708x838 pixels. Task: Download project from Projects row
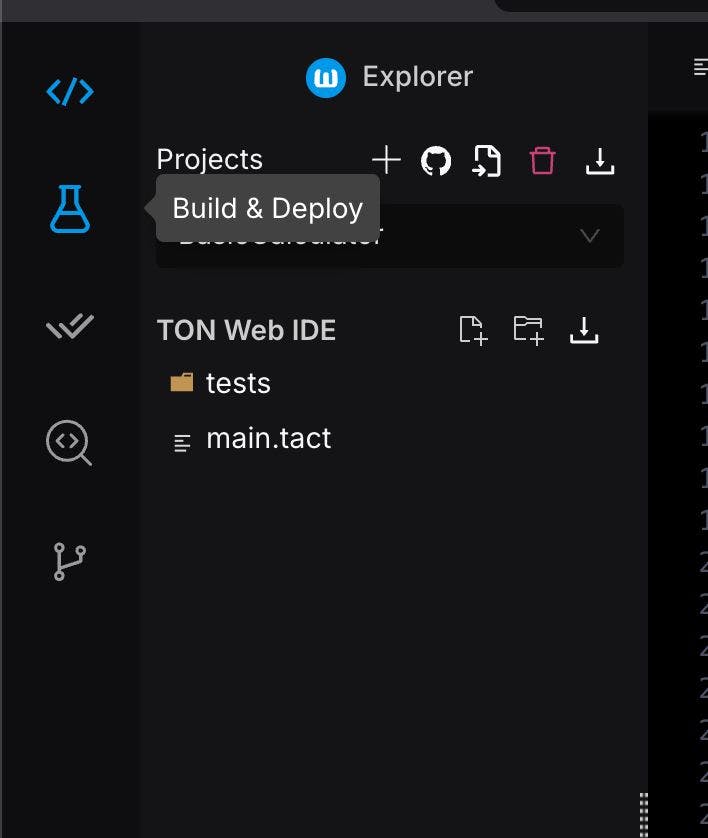coord(599,160)
